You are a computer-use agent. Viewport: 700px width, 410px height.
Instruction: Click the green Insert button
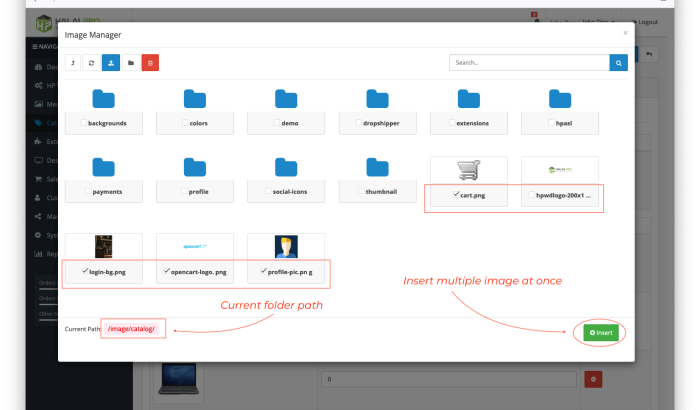pyautogui.click(x=601, y=333)
